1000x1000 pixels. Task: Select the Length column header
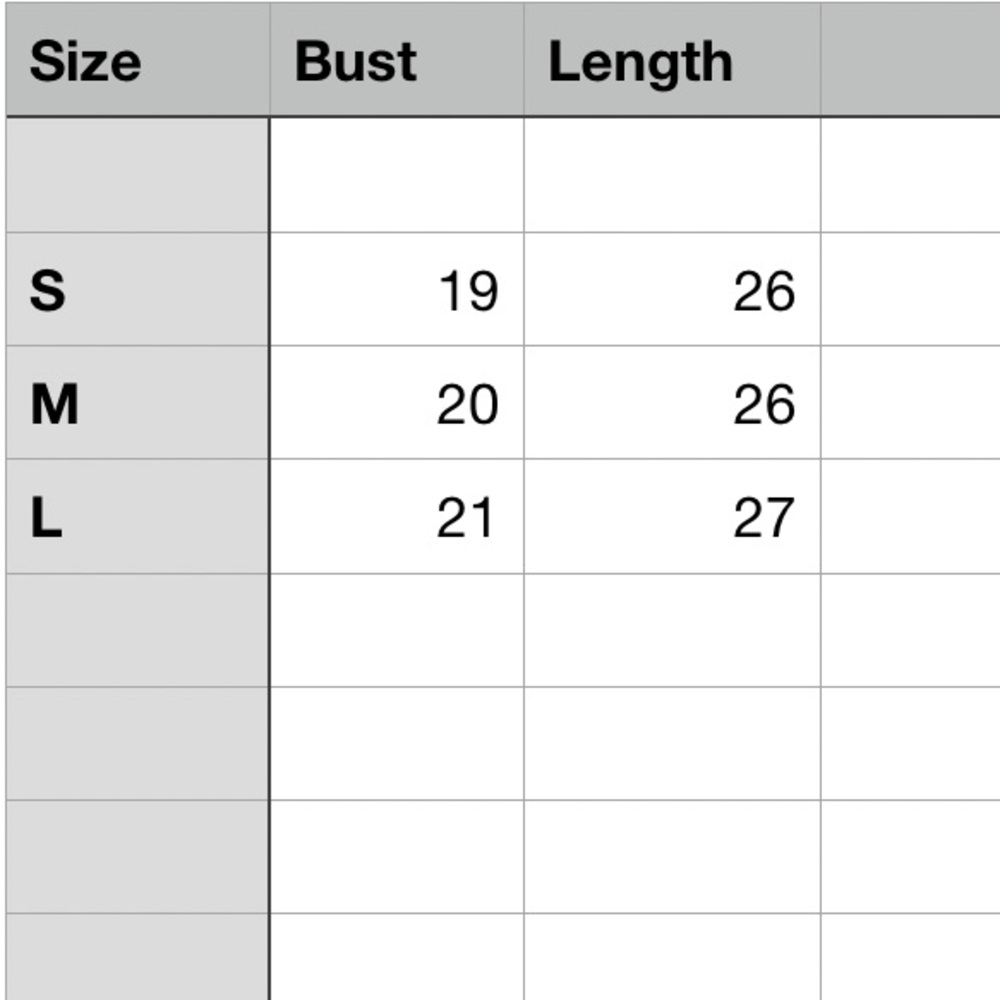(672, 60)
